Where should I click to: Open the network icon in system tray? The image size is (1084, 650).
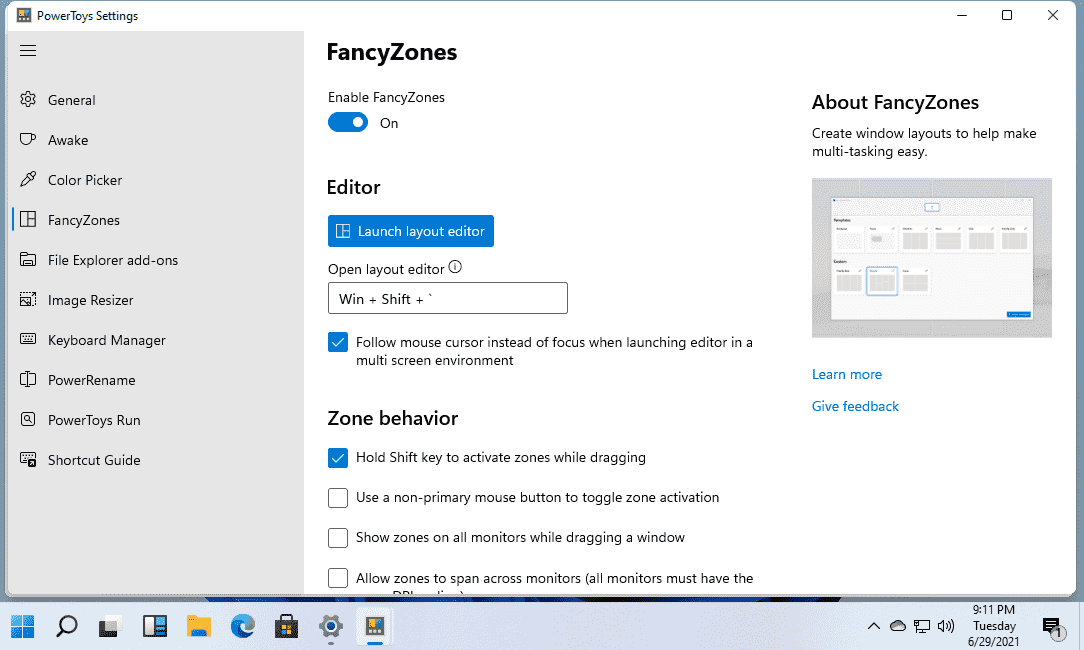(x=922, y=626)
